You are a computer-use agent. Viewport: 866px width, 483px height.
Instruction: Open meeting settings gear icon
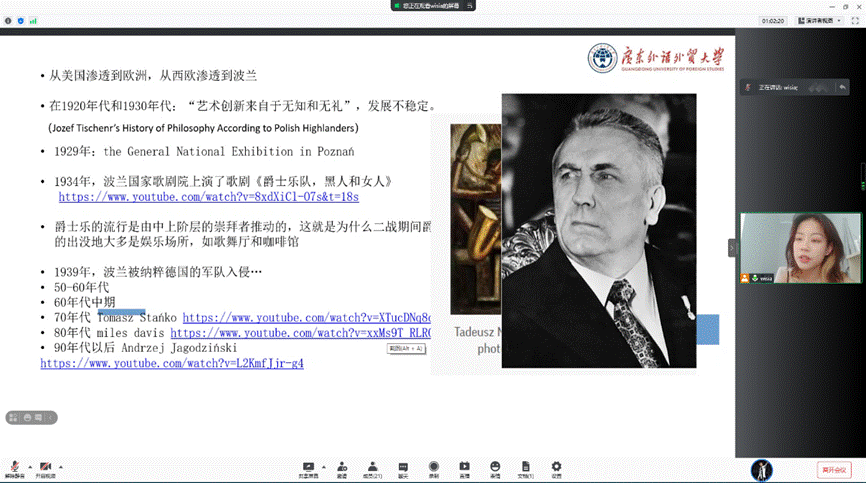point(556,467)
